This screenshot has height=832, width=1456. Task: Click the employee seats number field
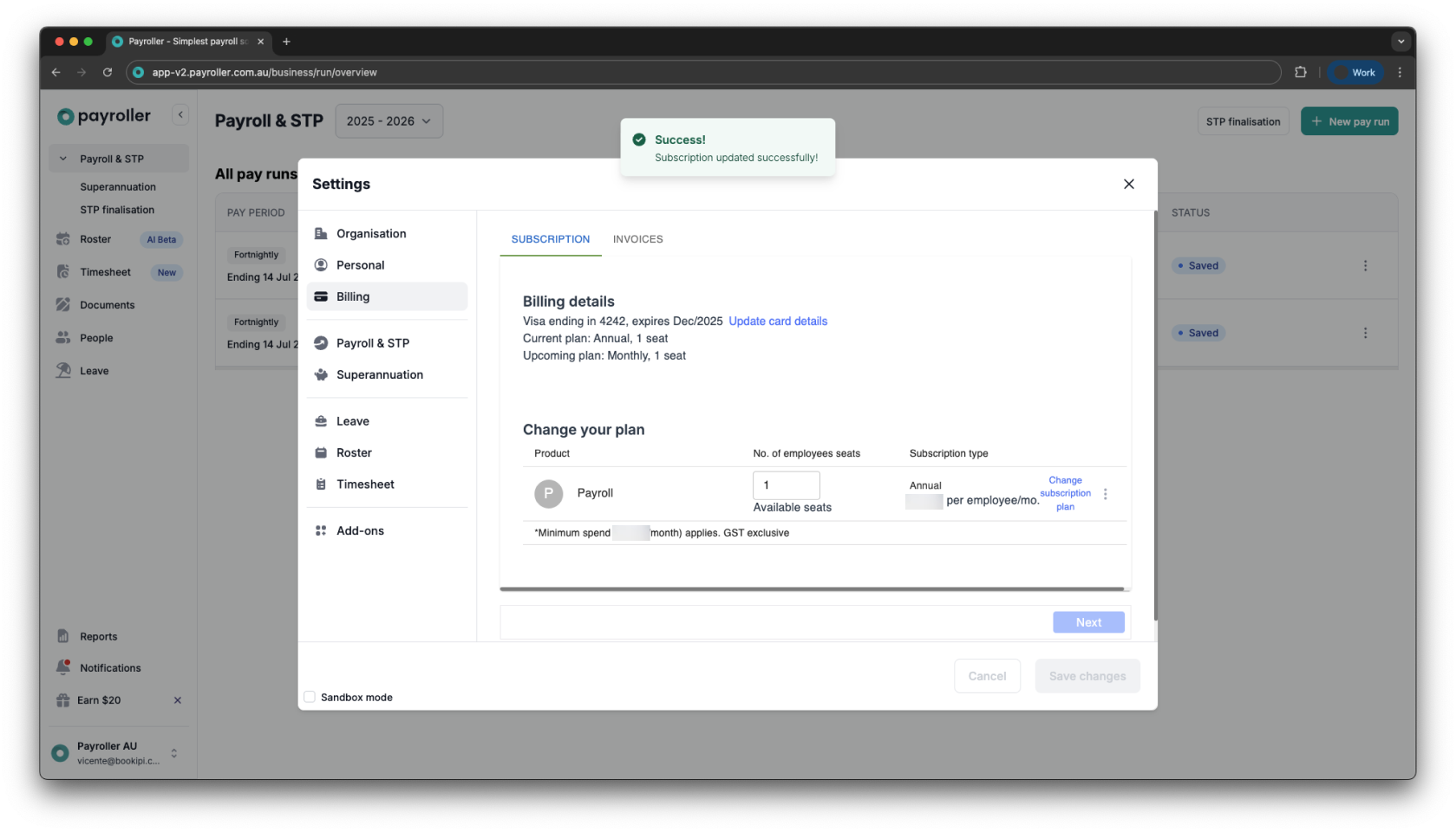tap(786, 485)
